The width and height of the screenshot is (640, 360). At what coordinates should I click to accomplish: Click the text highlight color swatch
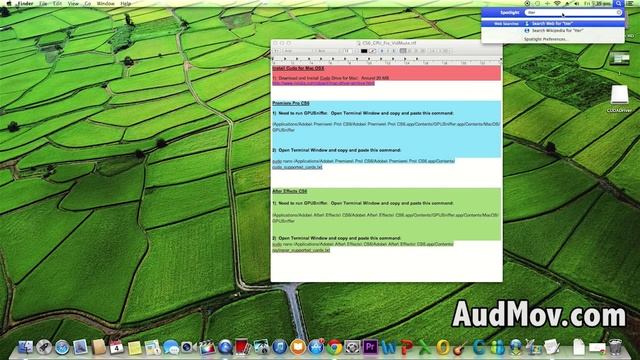tap(372, 51)
